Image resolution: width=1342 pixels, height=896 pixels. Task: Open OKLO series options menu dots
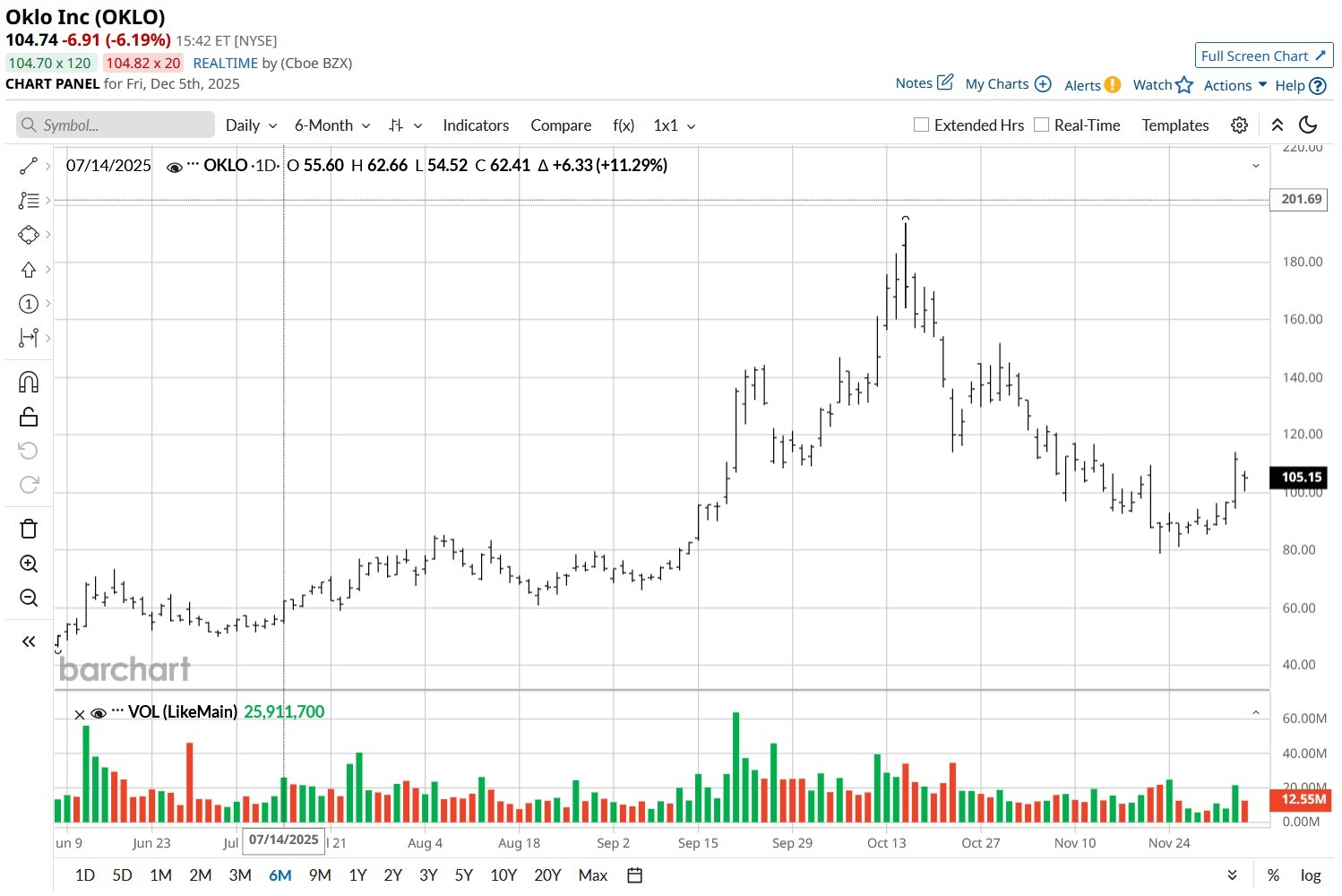coord(193,164)
